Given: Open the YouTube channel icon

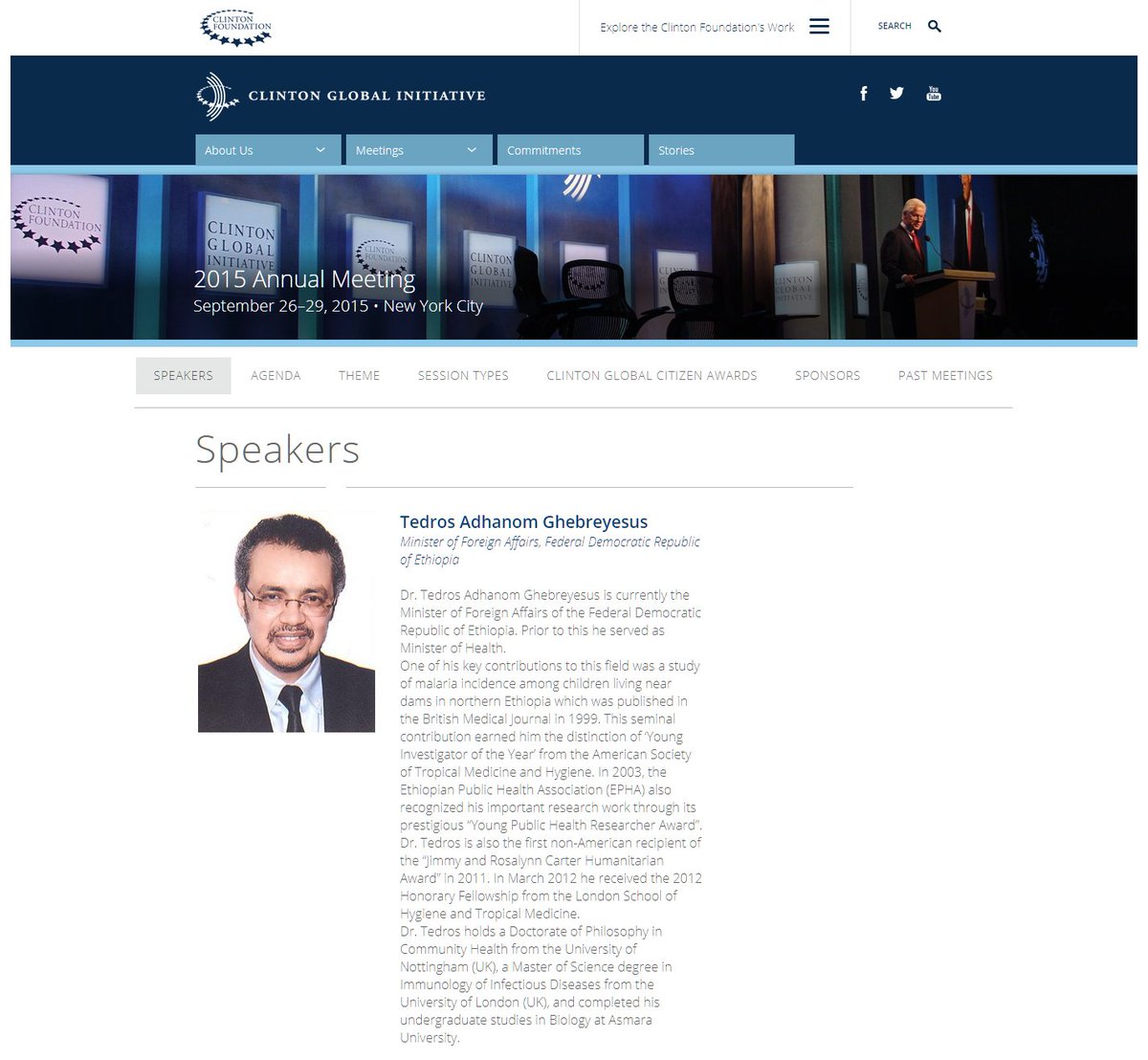Looking at the screenshot, I should click(x=934, y=93).
